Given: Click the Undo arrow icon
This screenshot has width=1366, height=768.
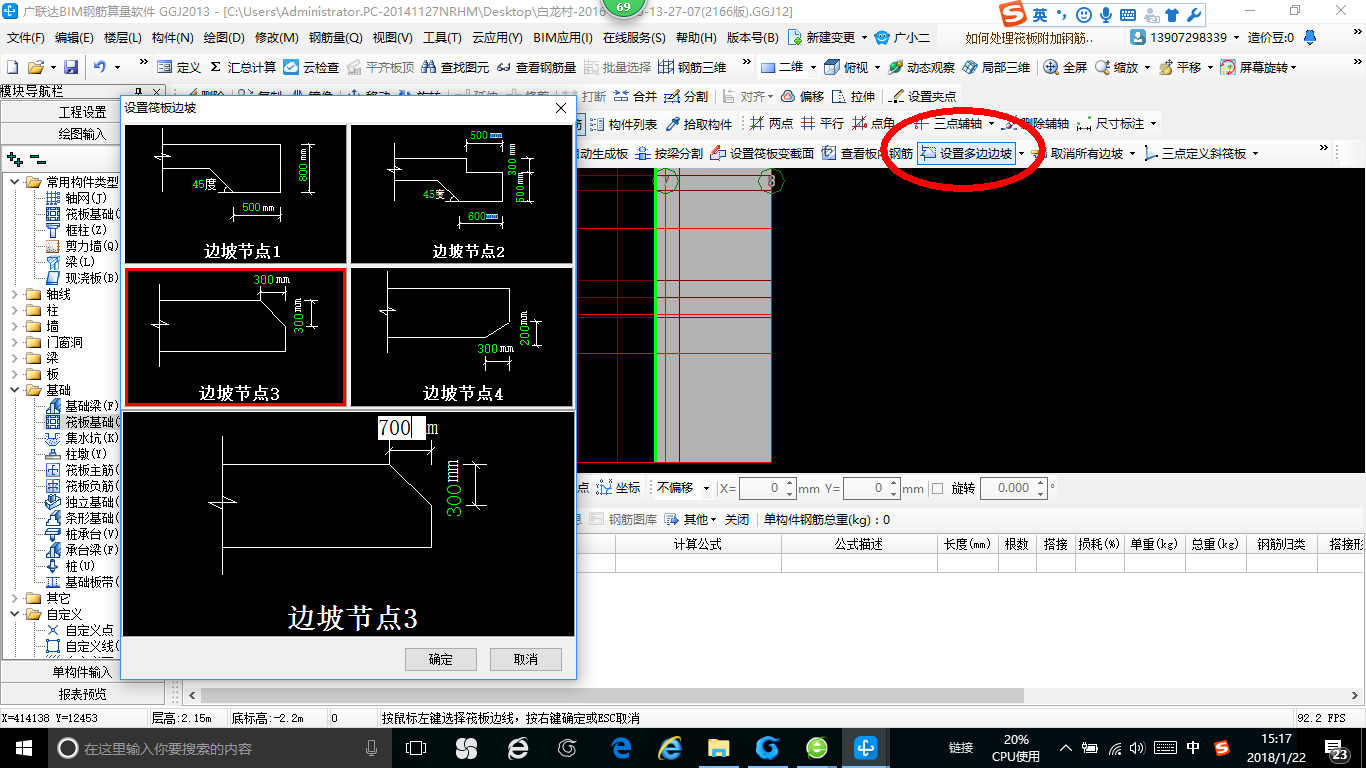Looking at the screenshot, I should pyautogui.click(x=100, y=67).
